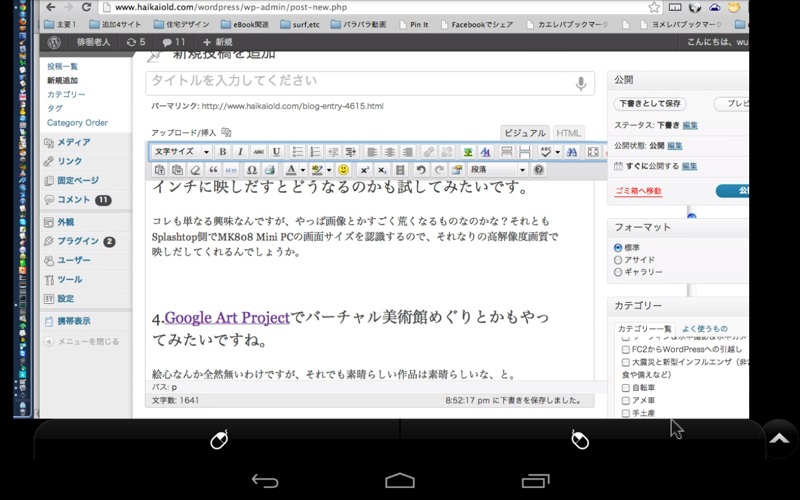
Task: Click the unlink broken chain icon
Action: coord(446,152)
